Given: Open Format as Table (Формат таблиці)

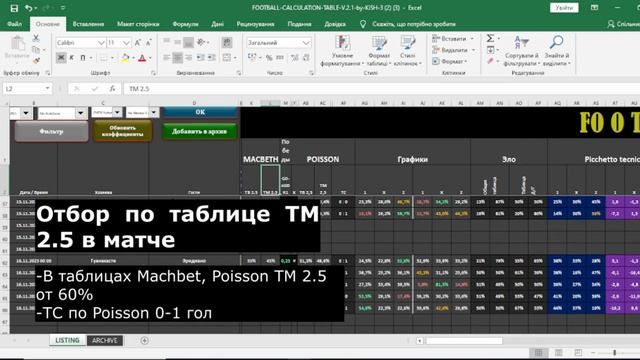Looking at the screenshot, I should [x=379, y=51].
